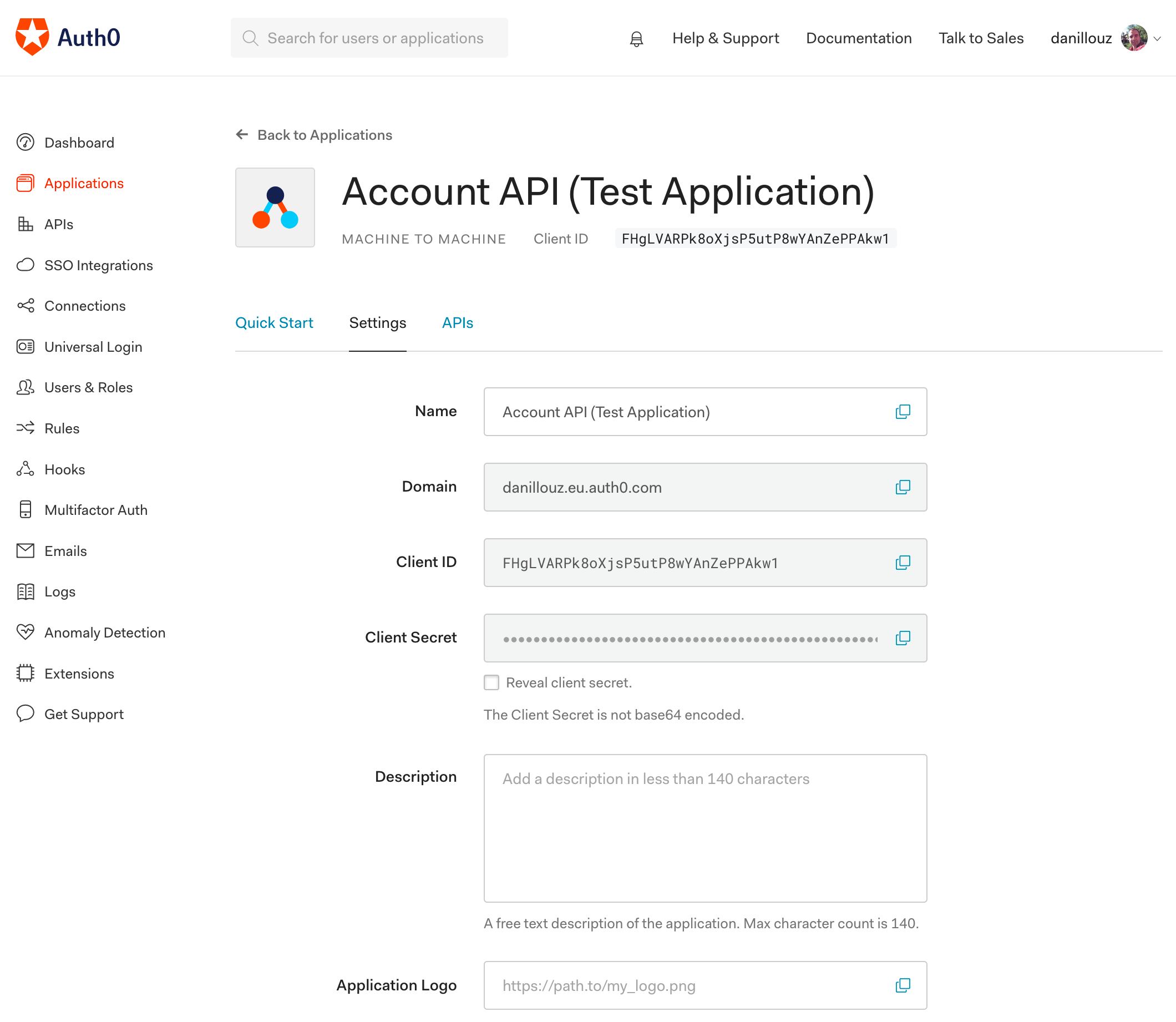
Task: Enable Reveal client secret checkbox
Action: (x=491, y=682)
